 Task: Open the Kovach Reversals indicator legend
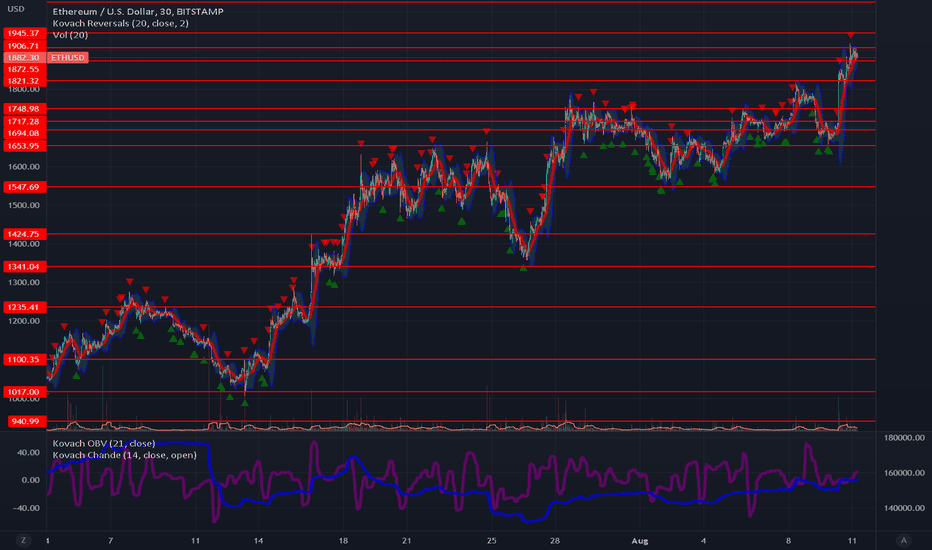121,23
